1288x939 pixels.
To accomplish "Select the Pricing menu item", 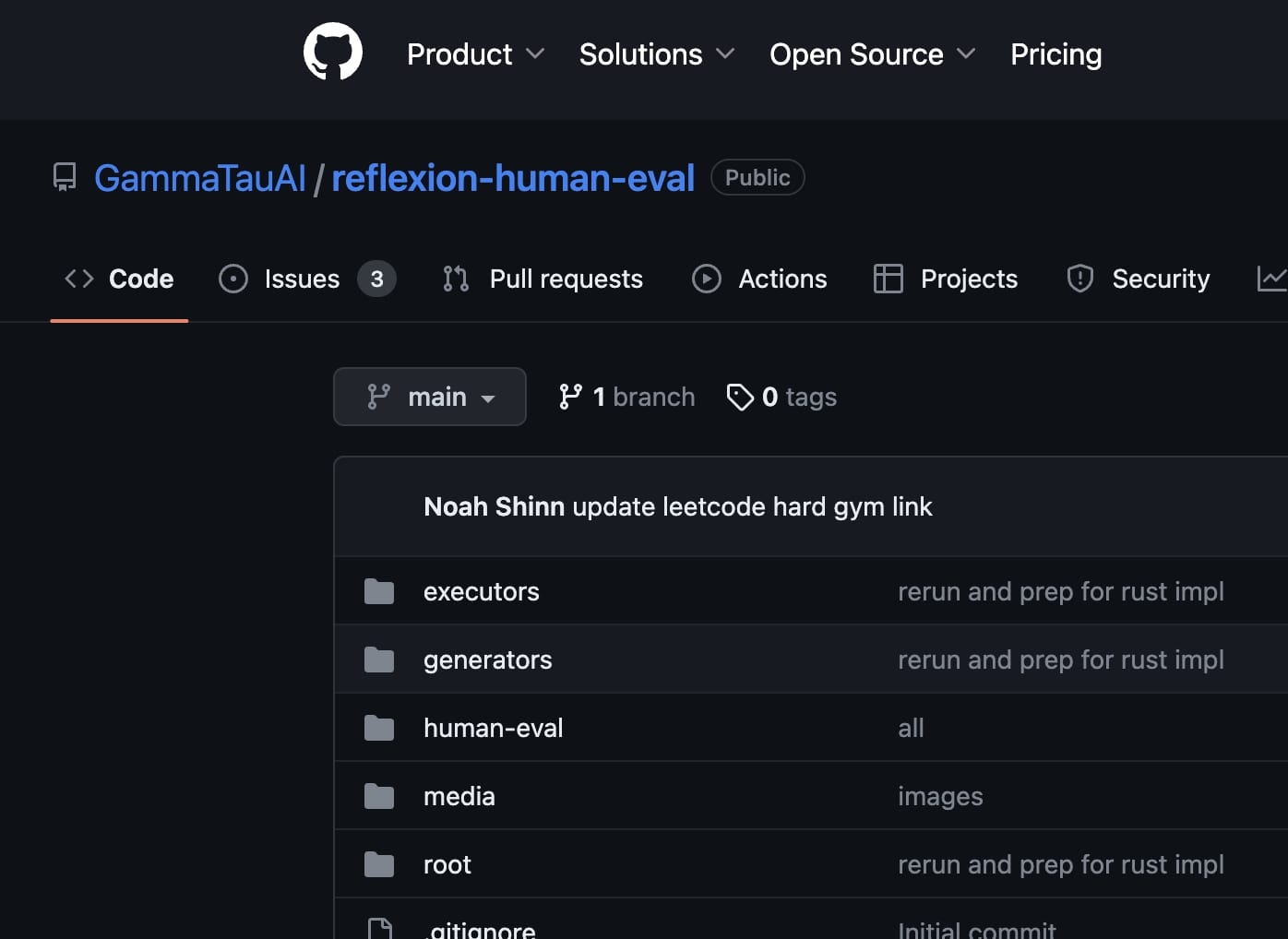I will pos(1055,54).
